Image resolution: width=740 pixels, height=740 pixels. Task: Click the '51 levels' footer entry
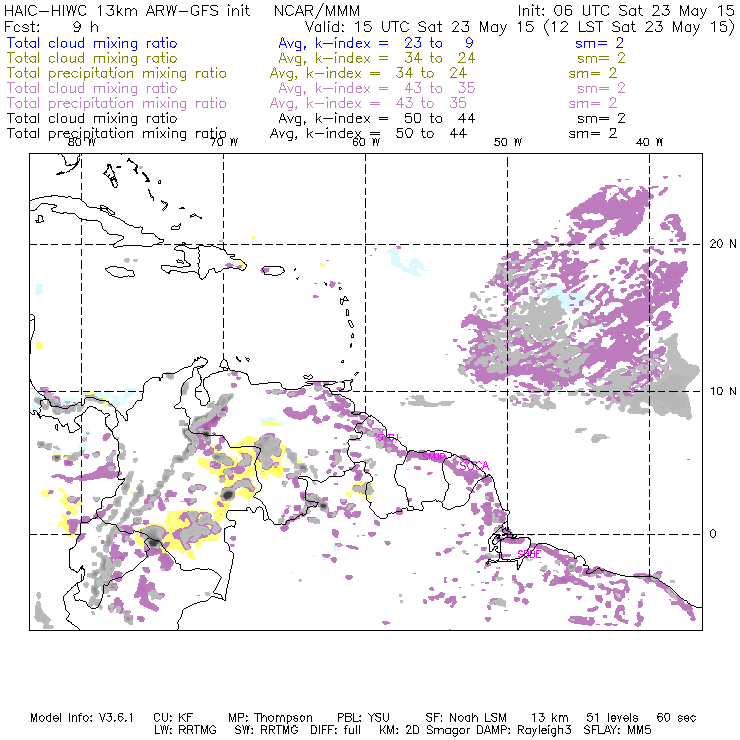[x=612, y=718]
